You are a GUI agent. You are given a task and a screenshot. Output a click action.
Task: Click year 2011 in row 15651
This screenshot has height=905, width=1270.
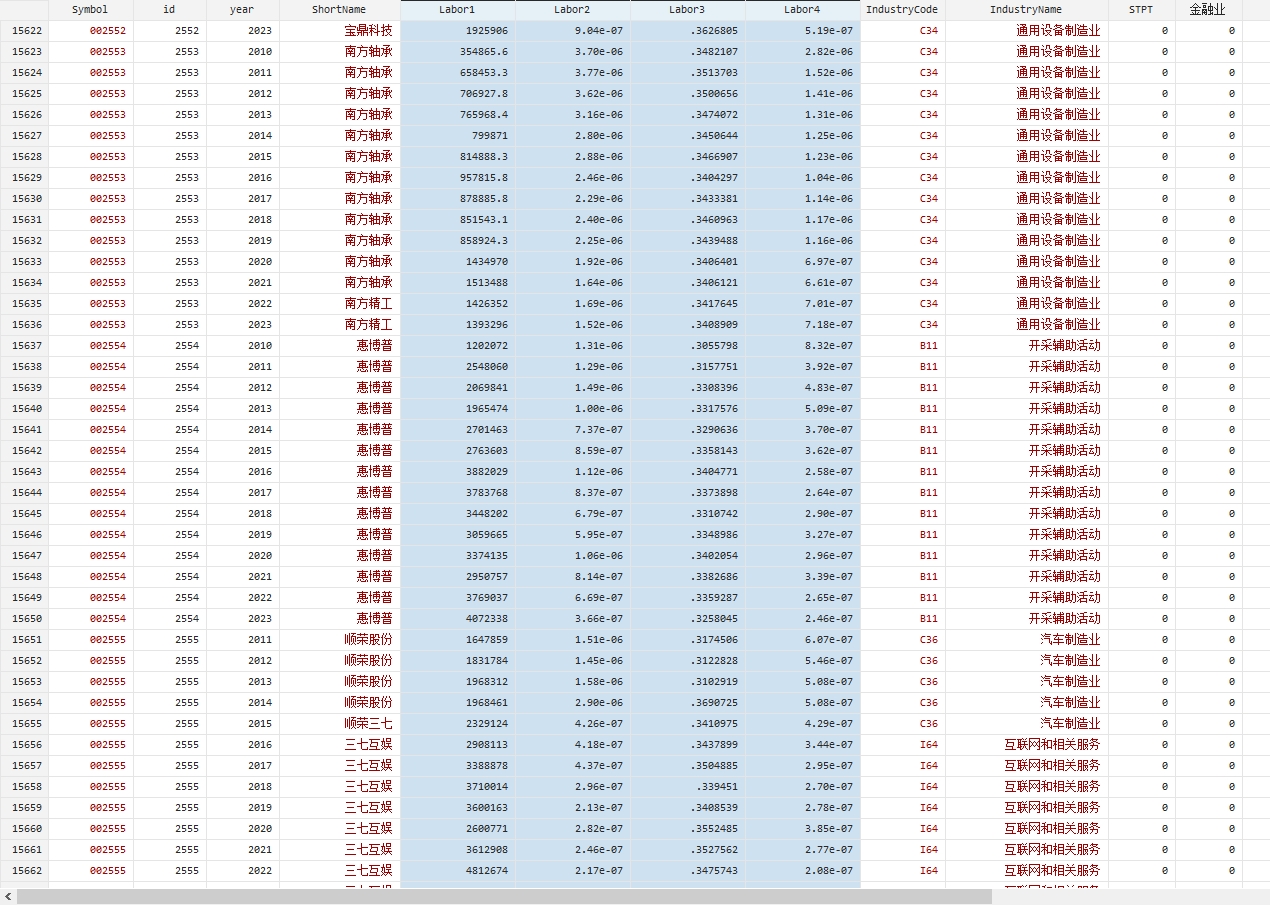coord(259,640)
